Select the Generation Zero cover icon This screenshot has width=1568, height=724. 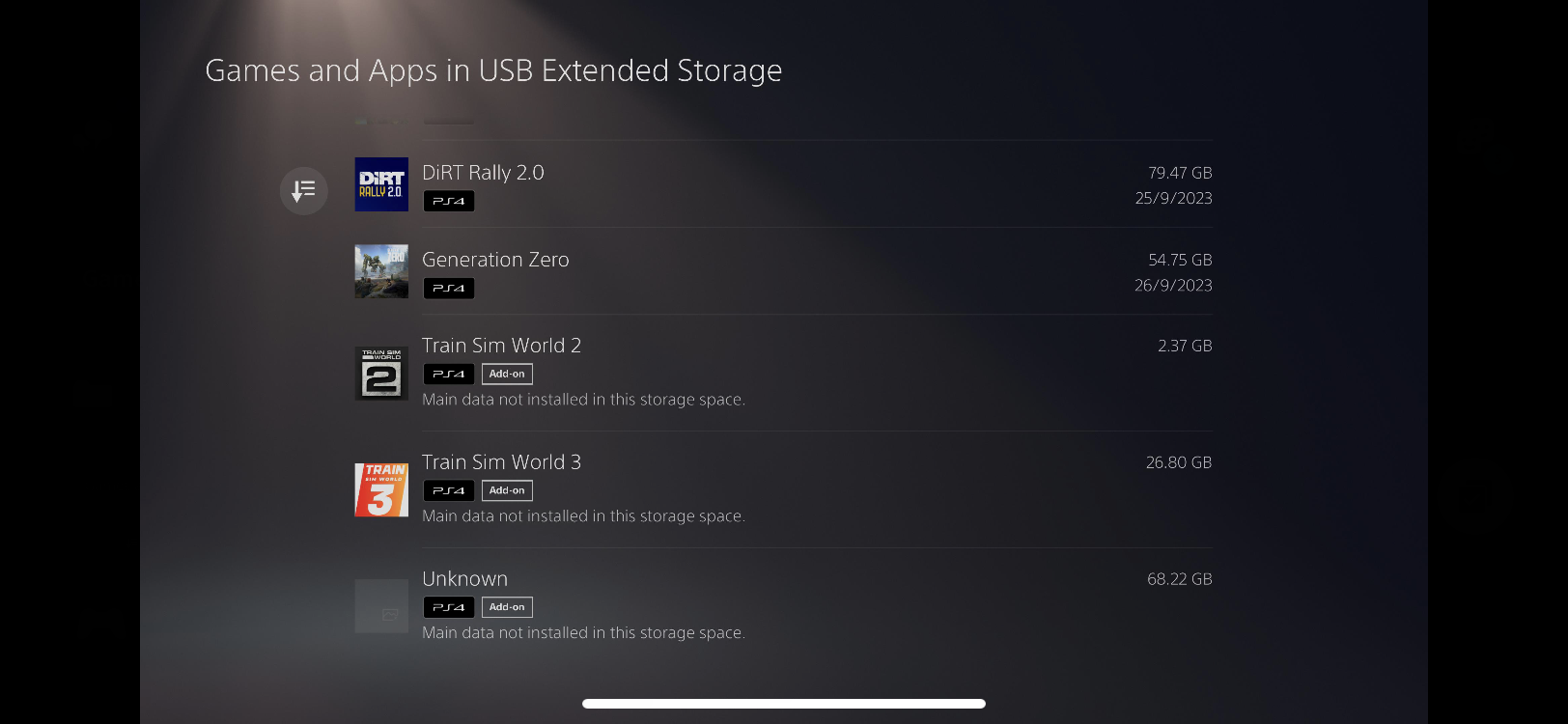381,271
